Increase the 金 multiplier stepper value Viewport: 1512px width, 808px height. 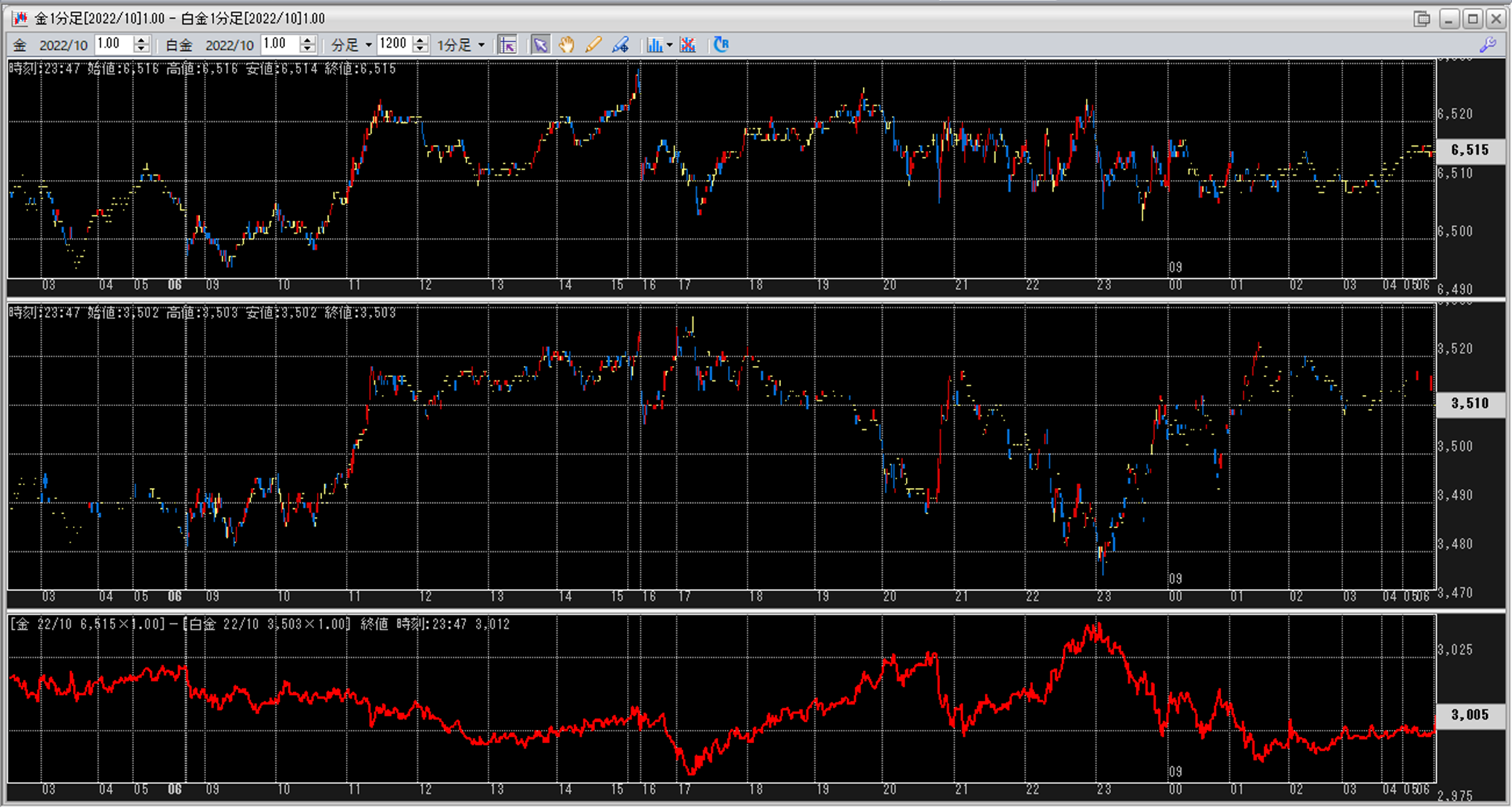[141, 40]
